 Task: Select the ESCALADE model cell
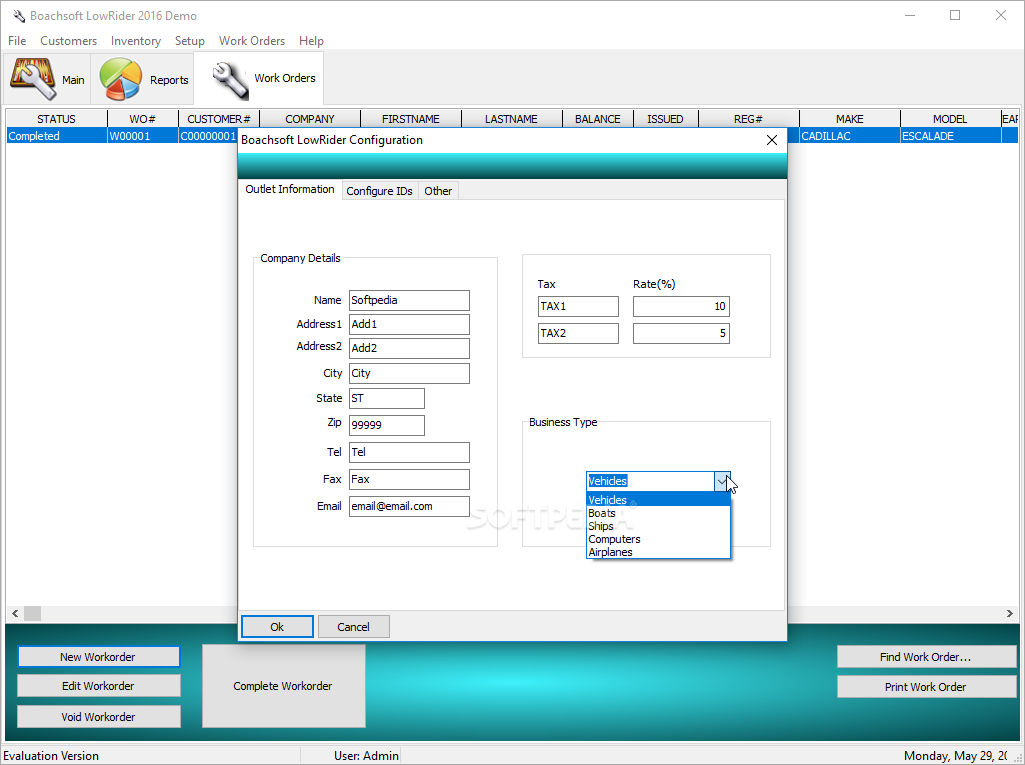click(x=950, y=136)
